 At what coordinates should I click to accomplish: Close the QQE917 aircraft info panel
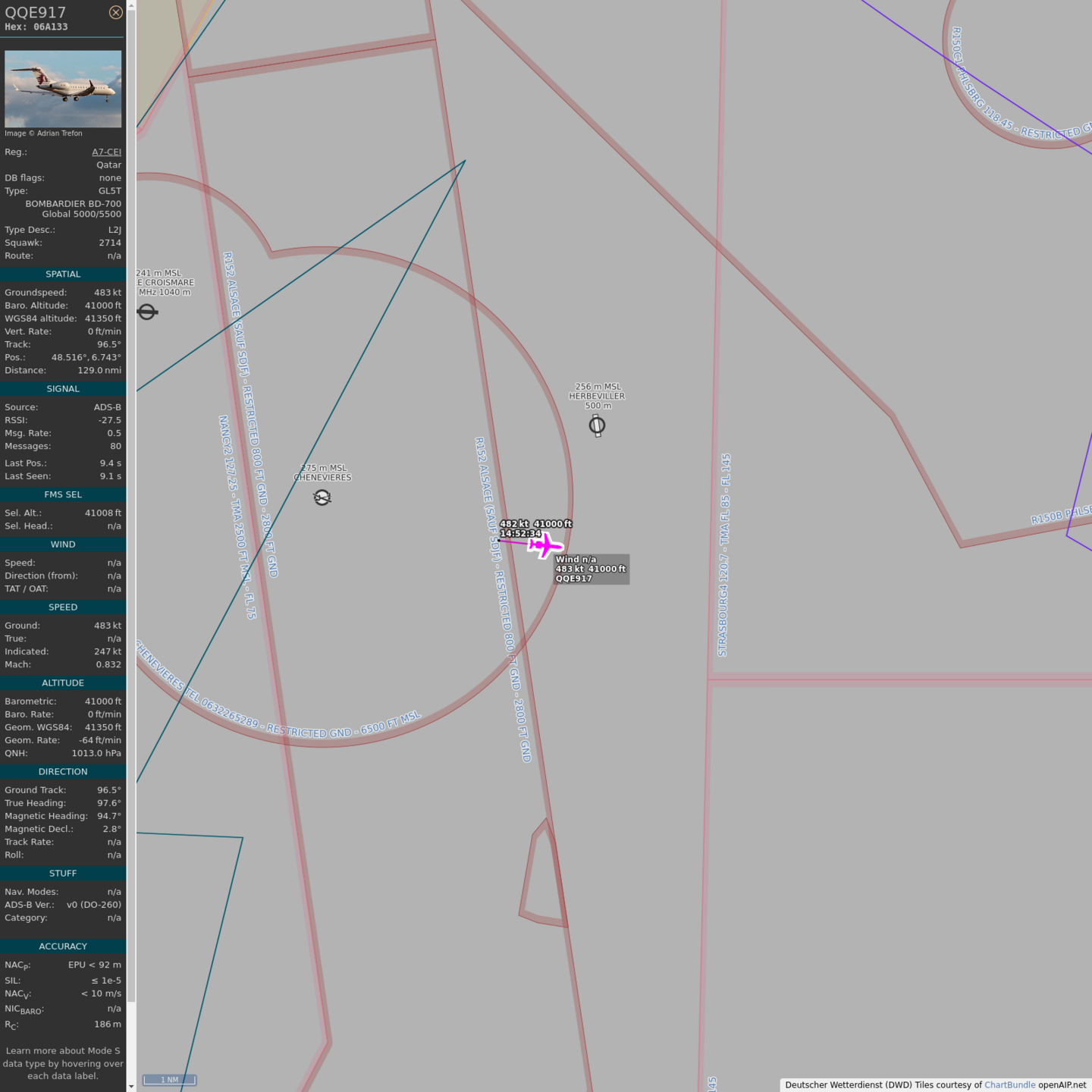pos(115,12)
